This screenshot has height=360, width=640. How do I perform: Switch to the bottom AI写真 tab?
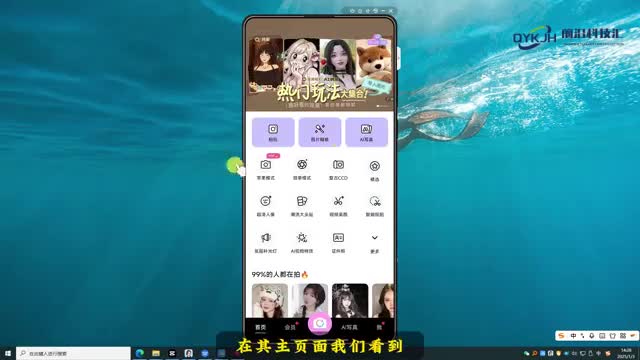(349, 327)
